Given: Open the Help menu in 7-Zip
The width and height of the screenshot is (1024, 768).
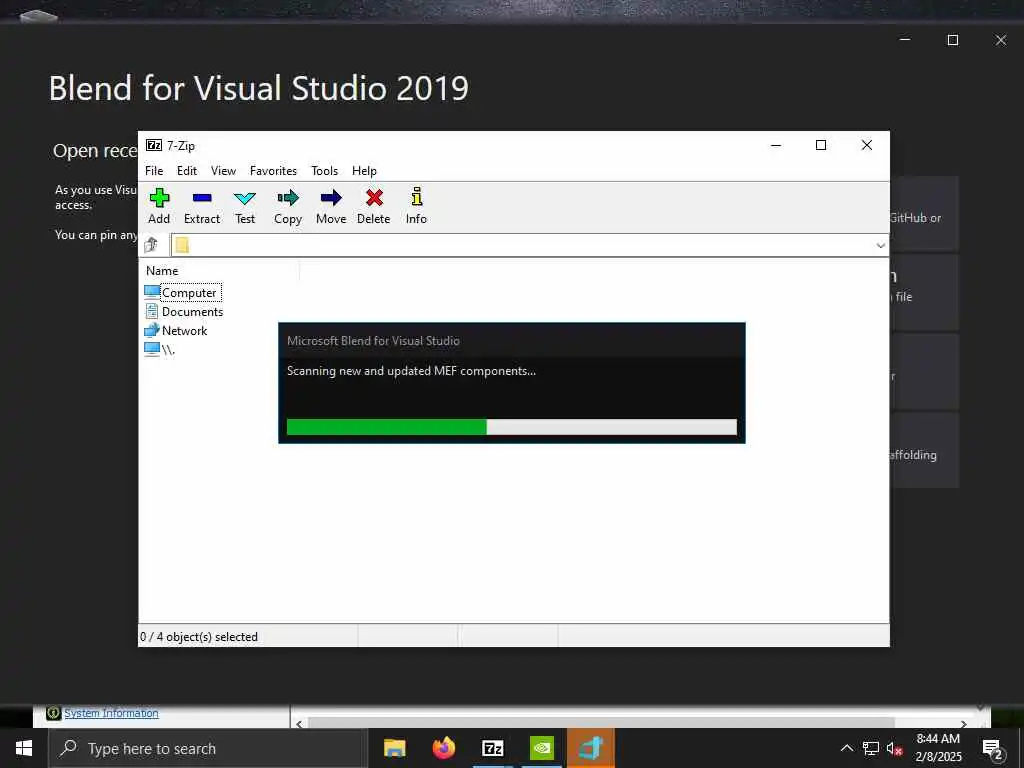Looking at the screenshot, I should (364, 170).
